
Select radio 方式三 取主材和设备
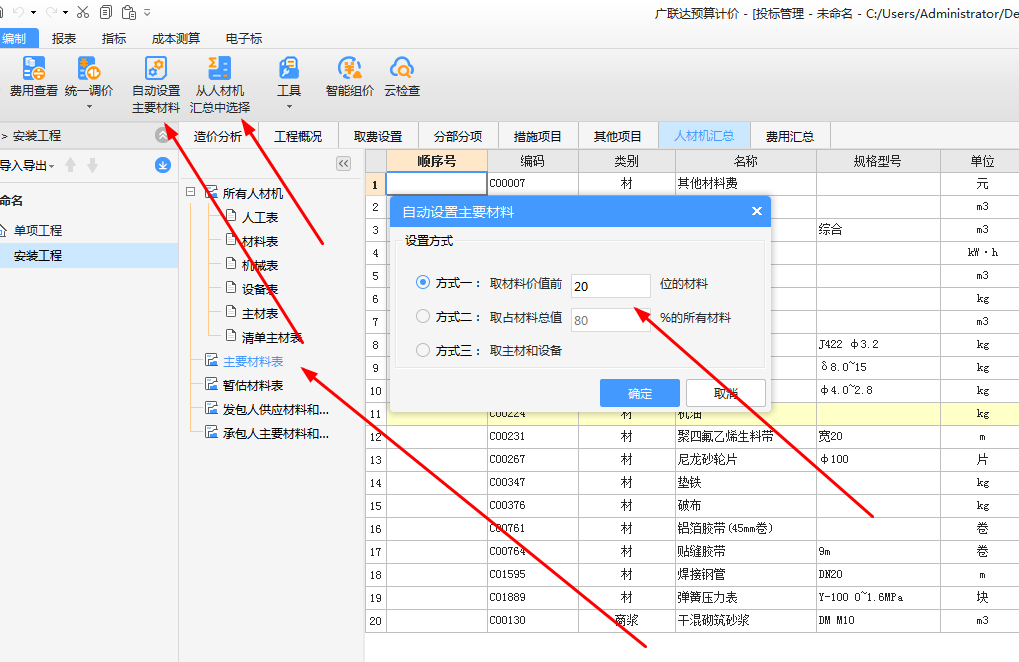point(423,350)
